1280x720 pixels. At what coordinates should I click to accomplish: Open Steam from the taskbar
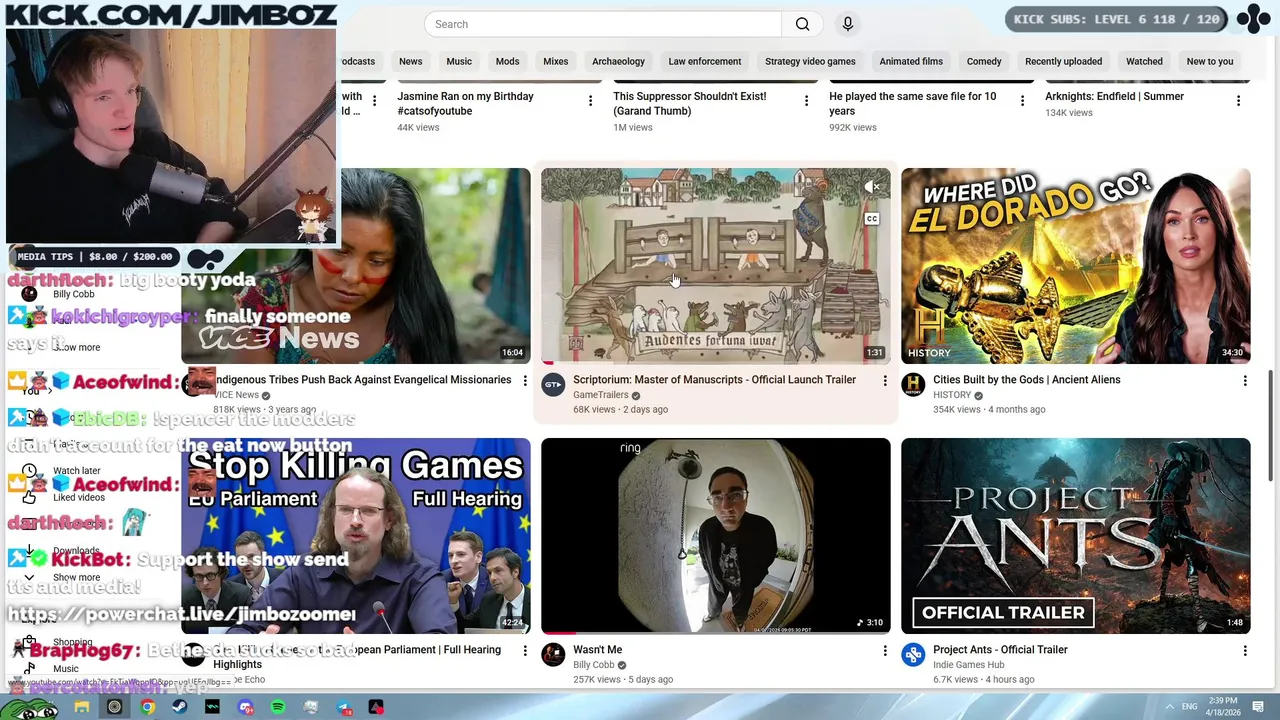click(x=179, y=707)
